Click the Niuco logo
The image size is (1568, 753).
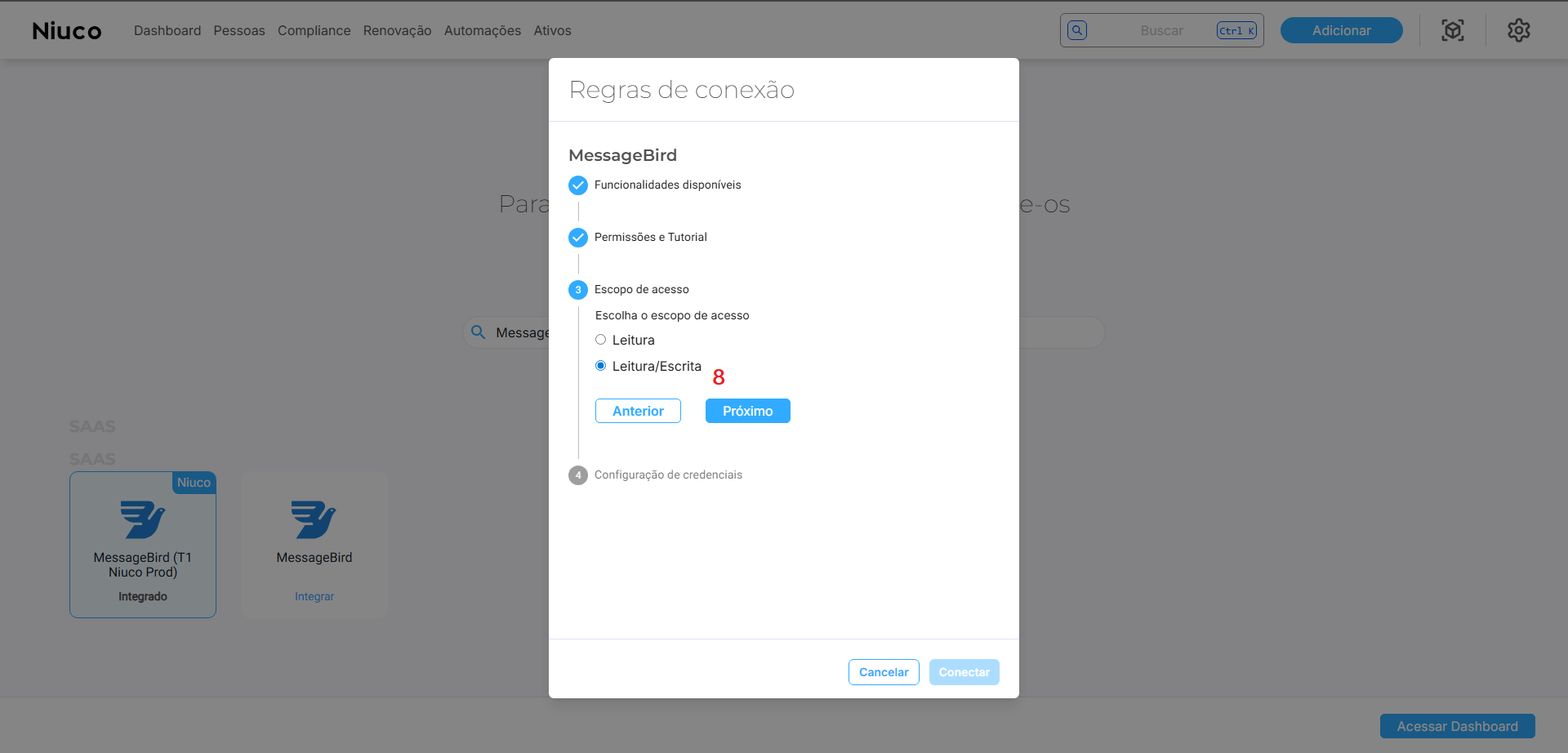click(x=67, y=31)
